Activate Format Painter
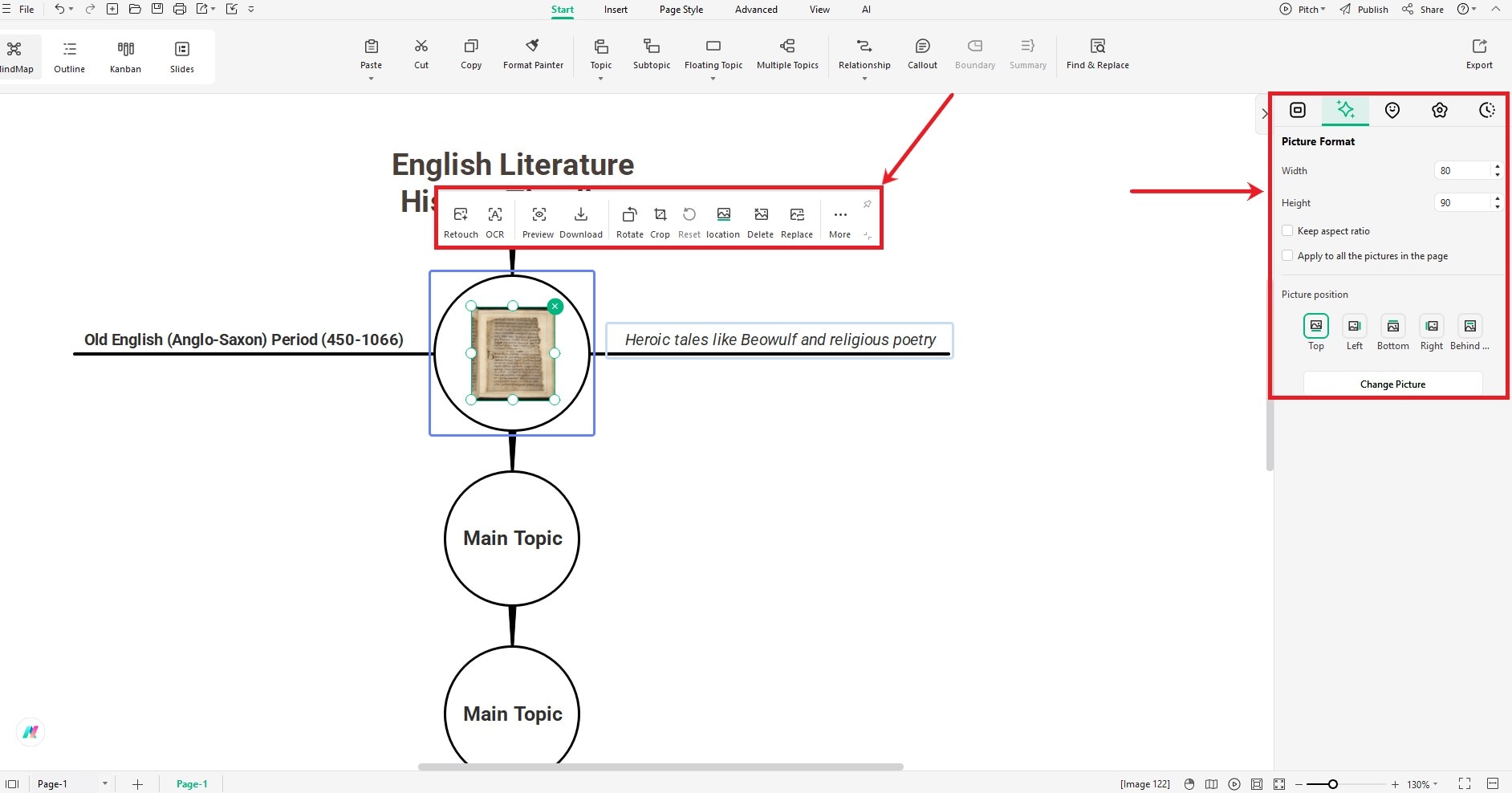This screenshot has height=793, width=1512. pos(533,54)
